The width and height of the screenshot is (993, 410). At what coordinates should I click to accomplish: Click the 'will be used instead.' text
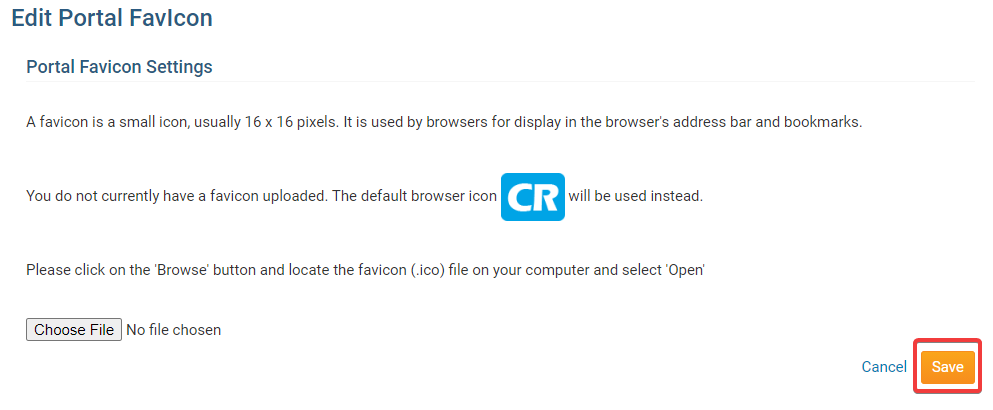[x=636, y=196]
